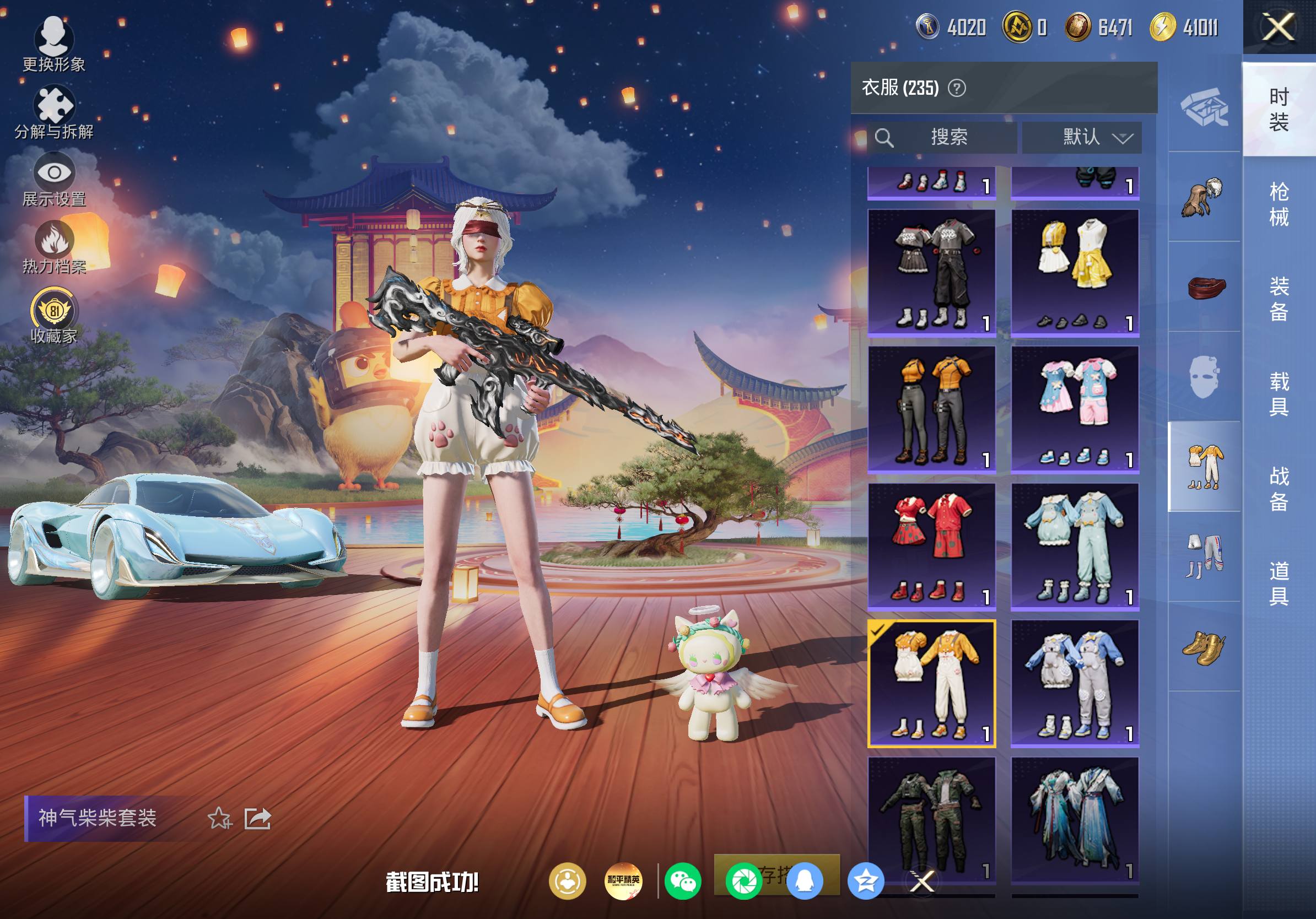Viewport: 1316px width, 919px height.
Task: Click the 搜索 search field
Action: pyautogui.click(x=942, y=138)
